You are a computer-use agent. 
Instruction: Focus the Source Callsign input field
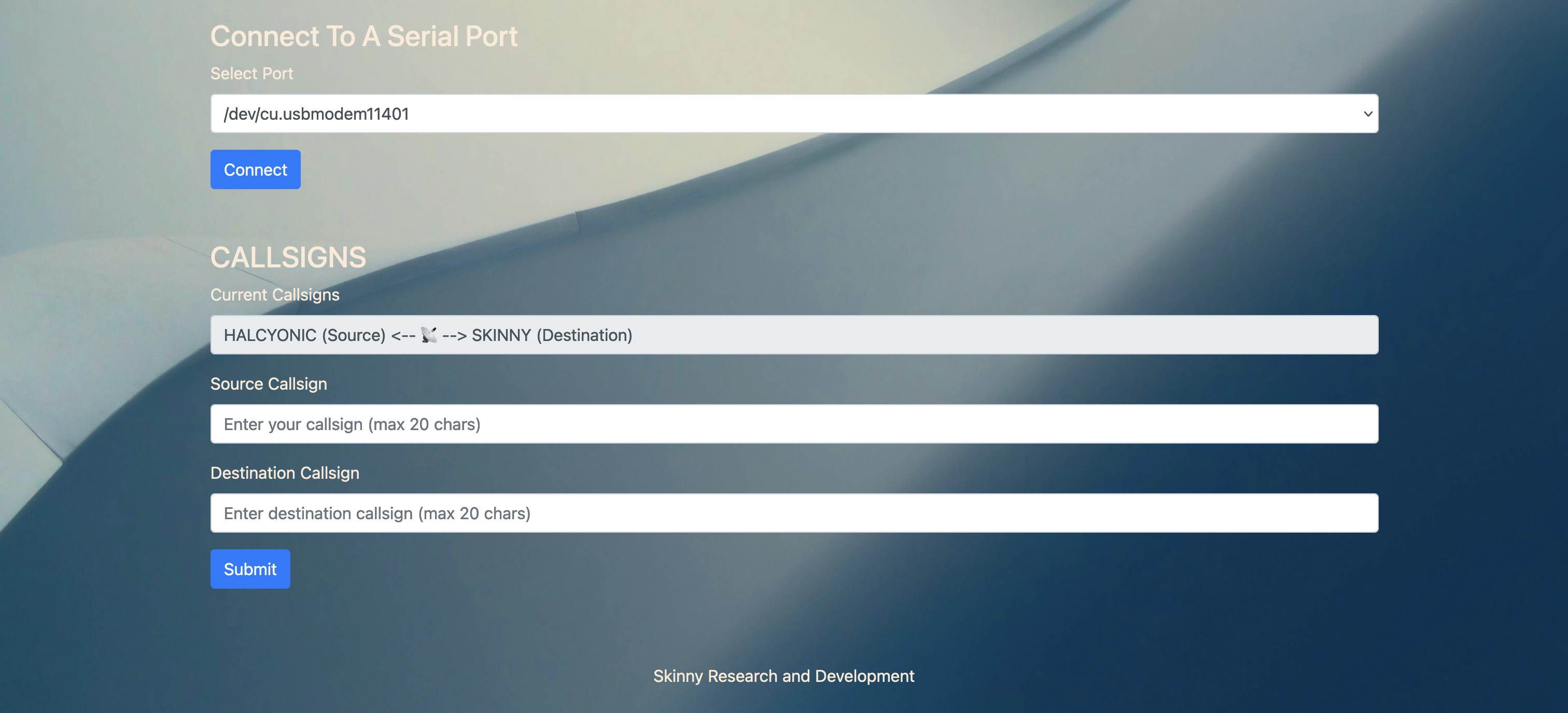[794, 424]
